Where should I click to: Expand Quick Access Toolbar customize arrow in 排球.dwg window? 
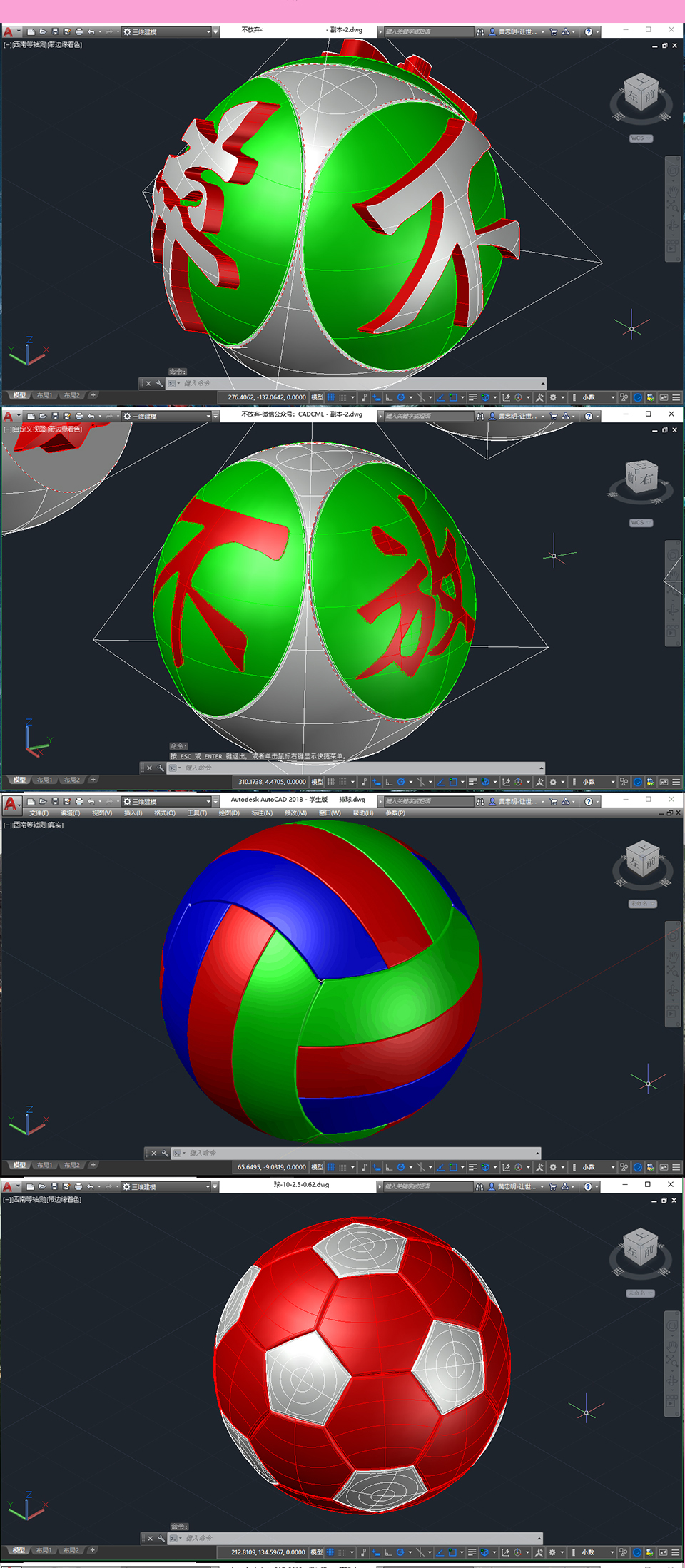(x=216, y=802)
